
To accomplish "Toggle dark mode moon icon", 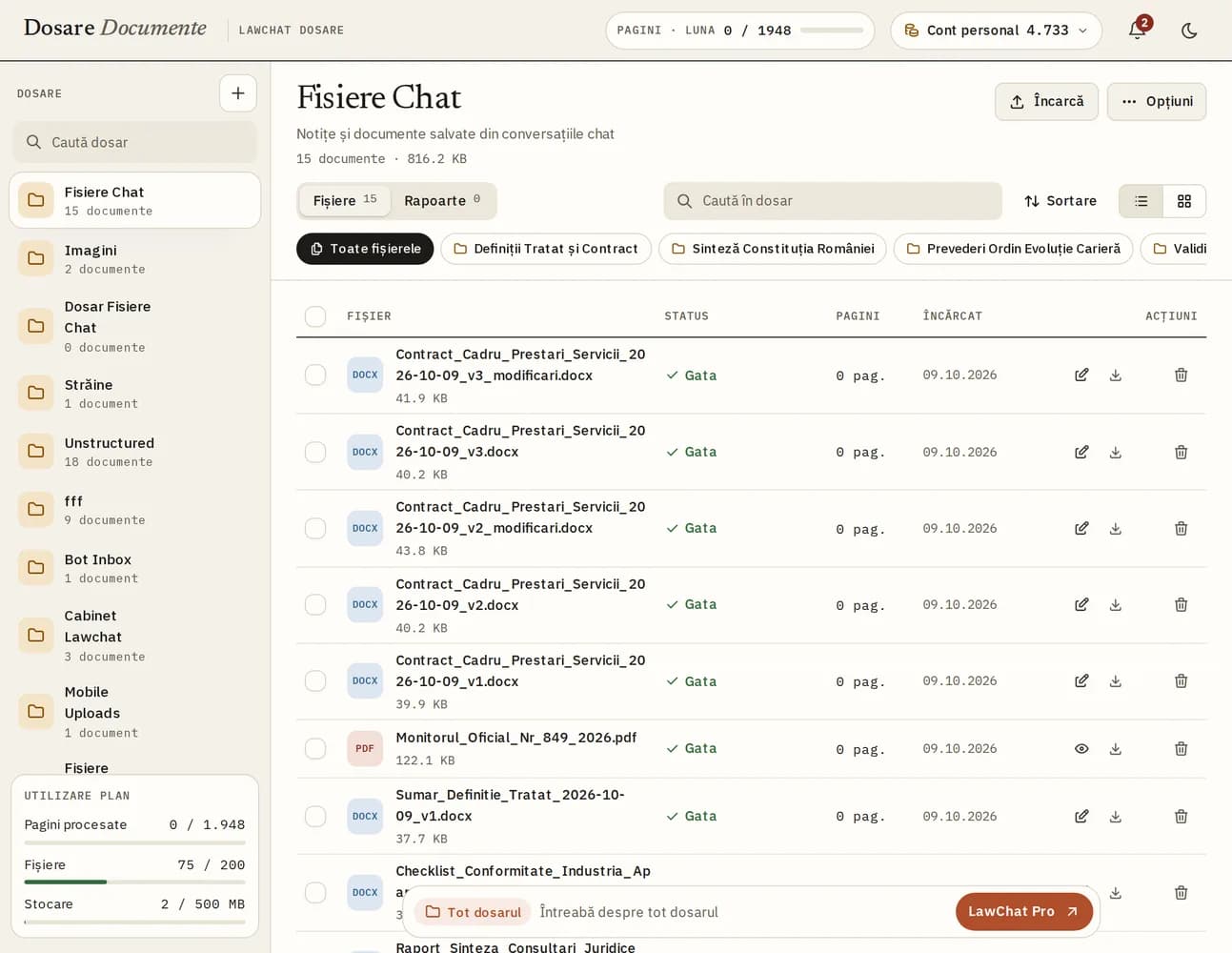I will coord(1189,30).
